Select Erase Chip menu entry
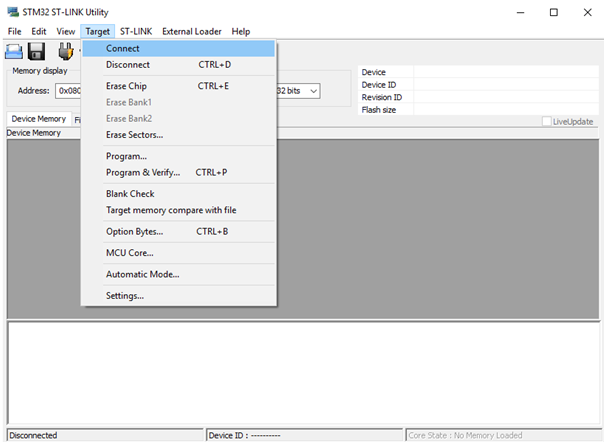The image size is (606, 444). (x=179, y=86)
